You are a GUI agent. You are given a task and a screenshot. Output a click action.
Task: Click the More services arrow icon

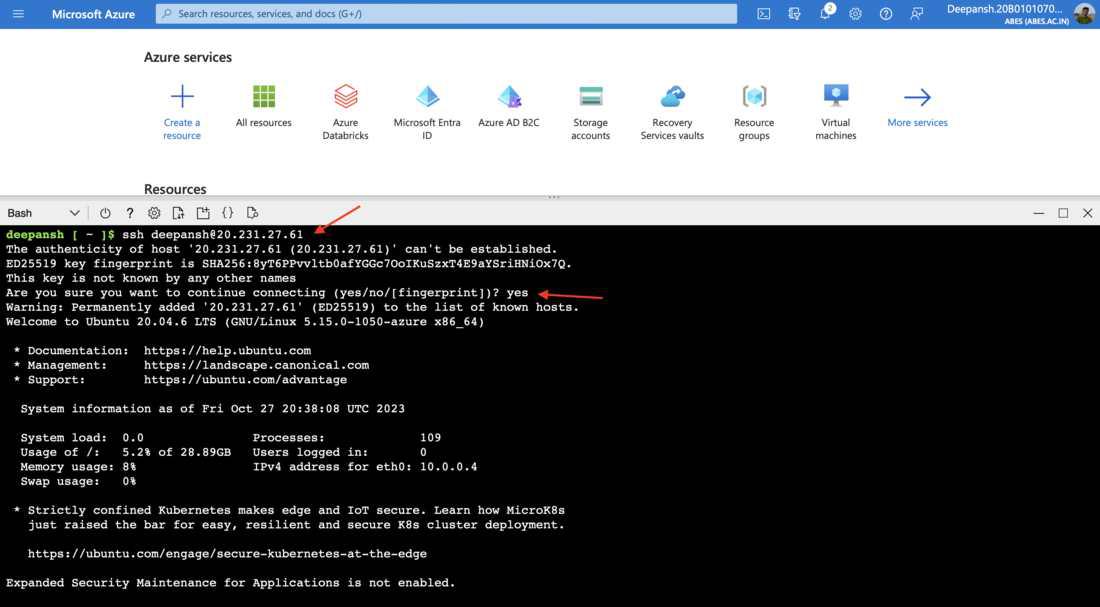click(x=917, y=97)
